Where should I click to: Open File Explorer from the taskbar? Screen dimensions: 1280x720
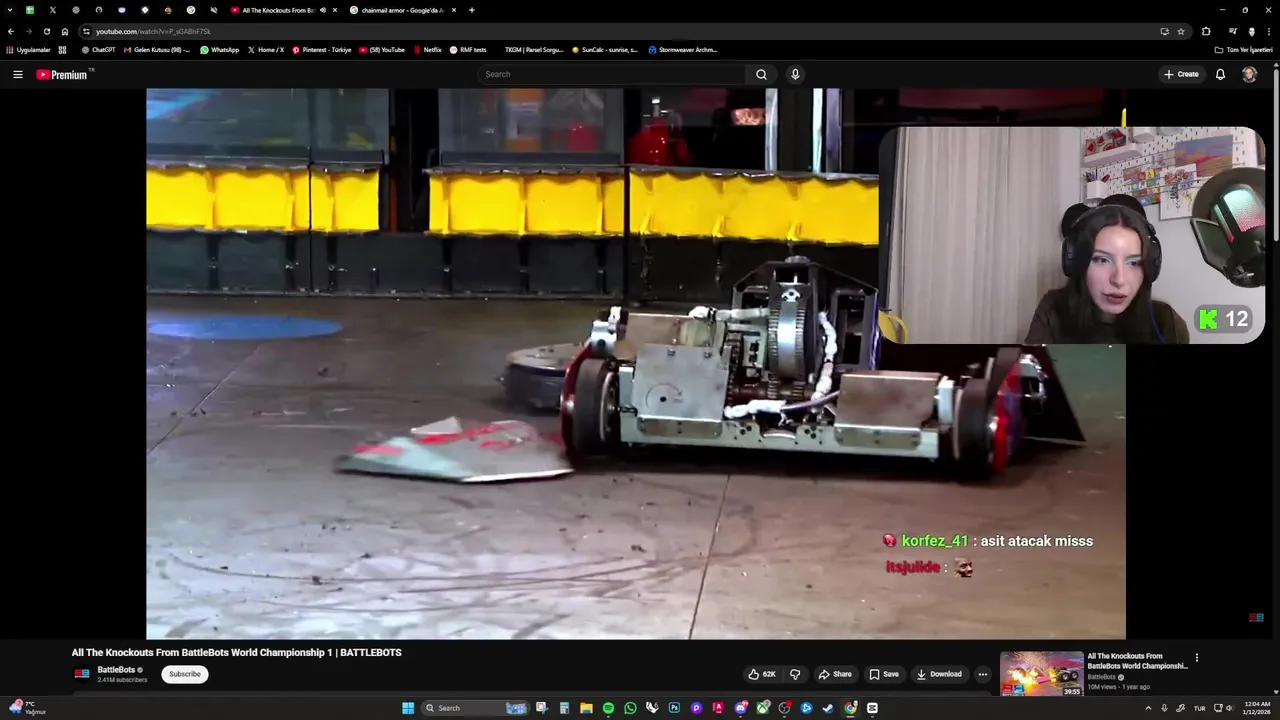(x=586, y=708)
